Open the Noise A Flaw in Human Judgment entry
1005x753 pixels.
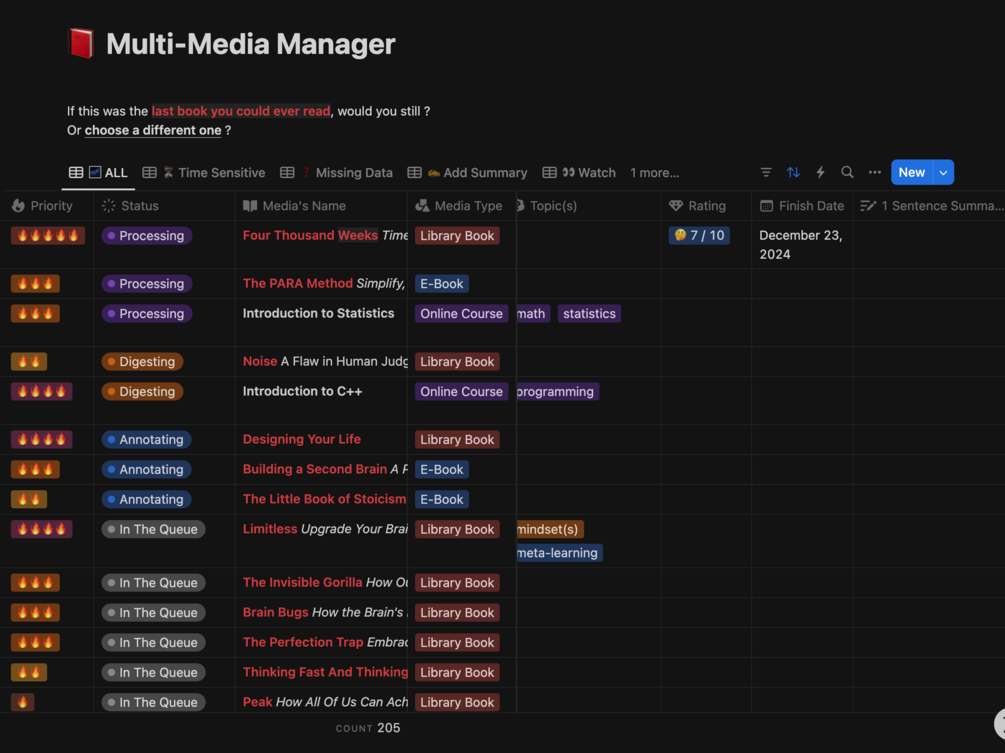pyautogui.click(x=325, y=361)
